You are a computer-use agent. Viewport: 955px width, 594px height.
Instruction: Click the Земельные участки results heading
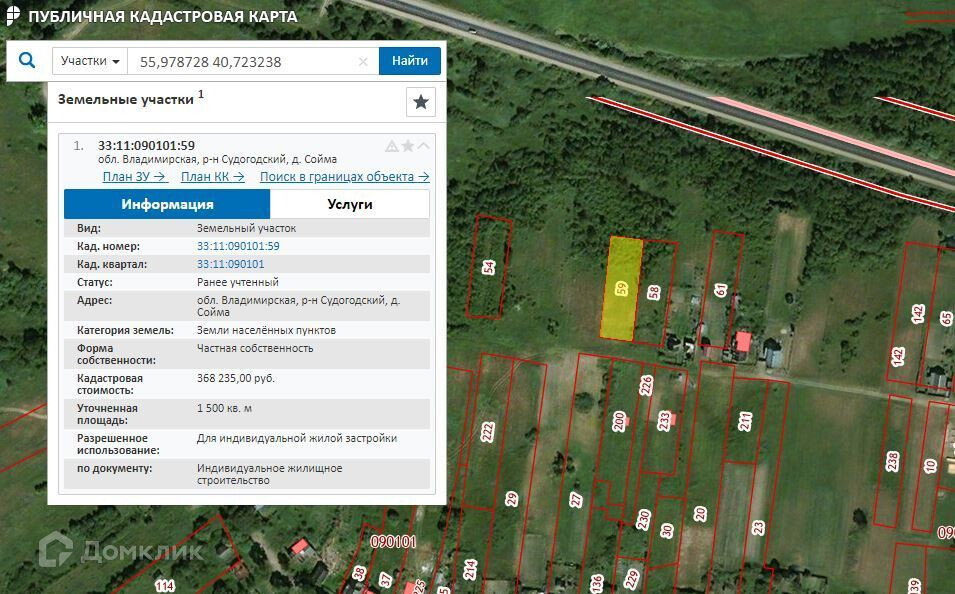coord(125,99)
